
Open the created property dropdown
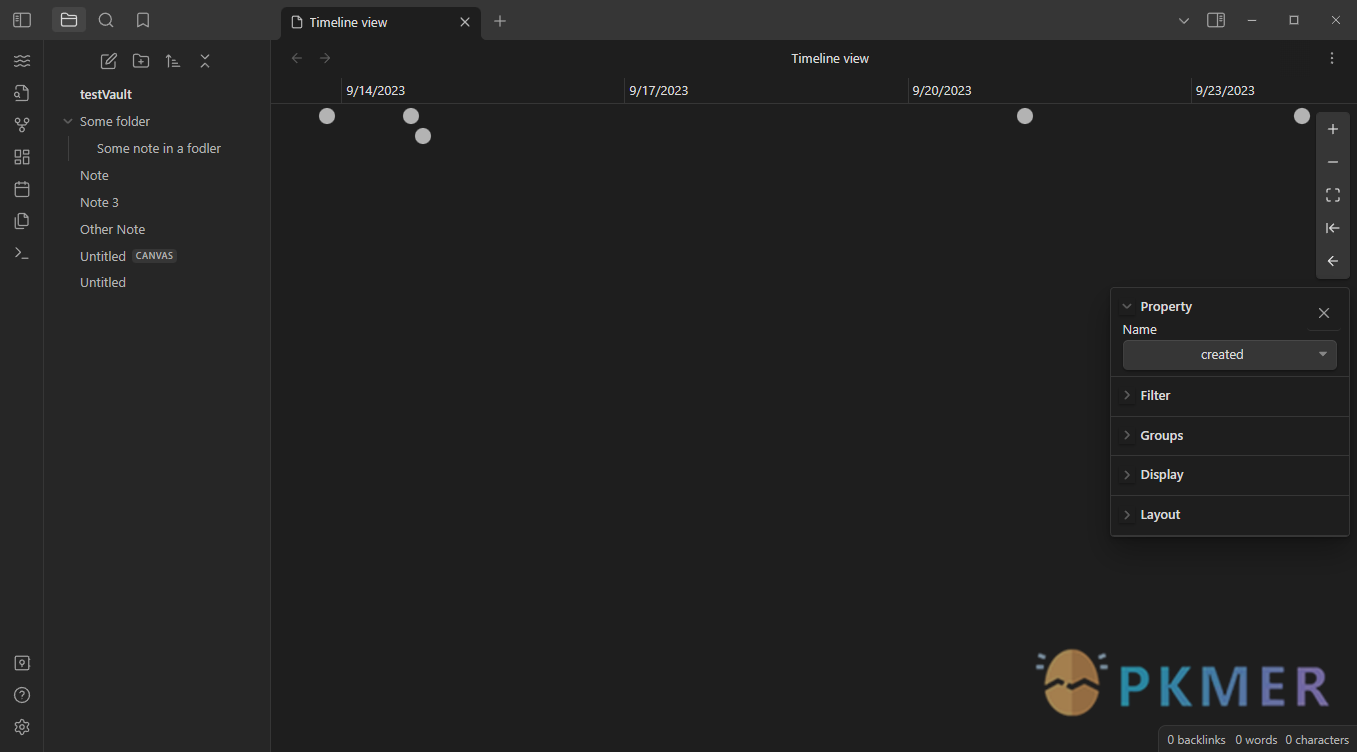click(1229, 354)
